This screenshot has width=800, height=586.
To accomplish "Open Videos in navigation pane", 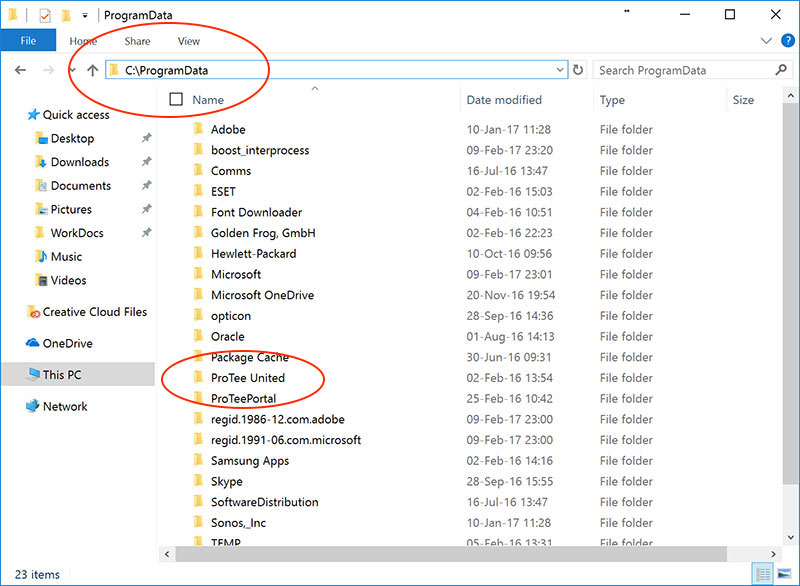I will pyautogui.click(x=68, y=280).
